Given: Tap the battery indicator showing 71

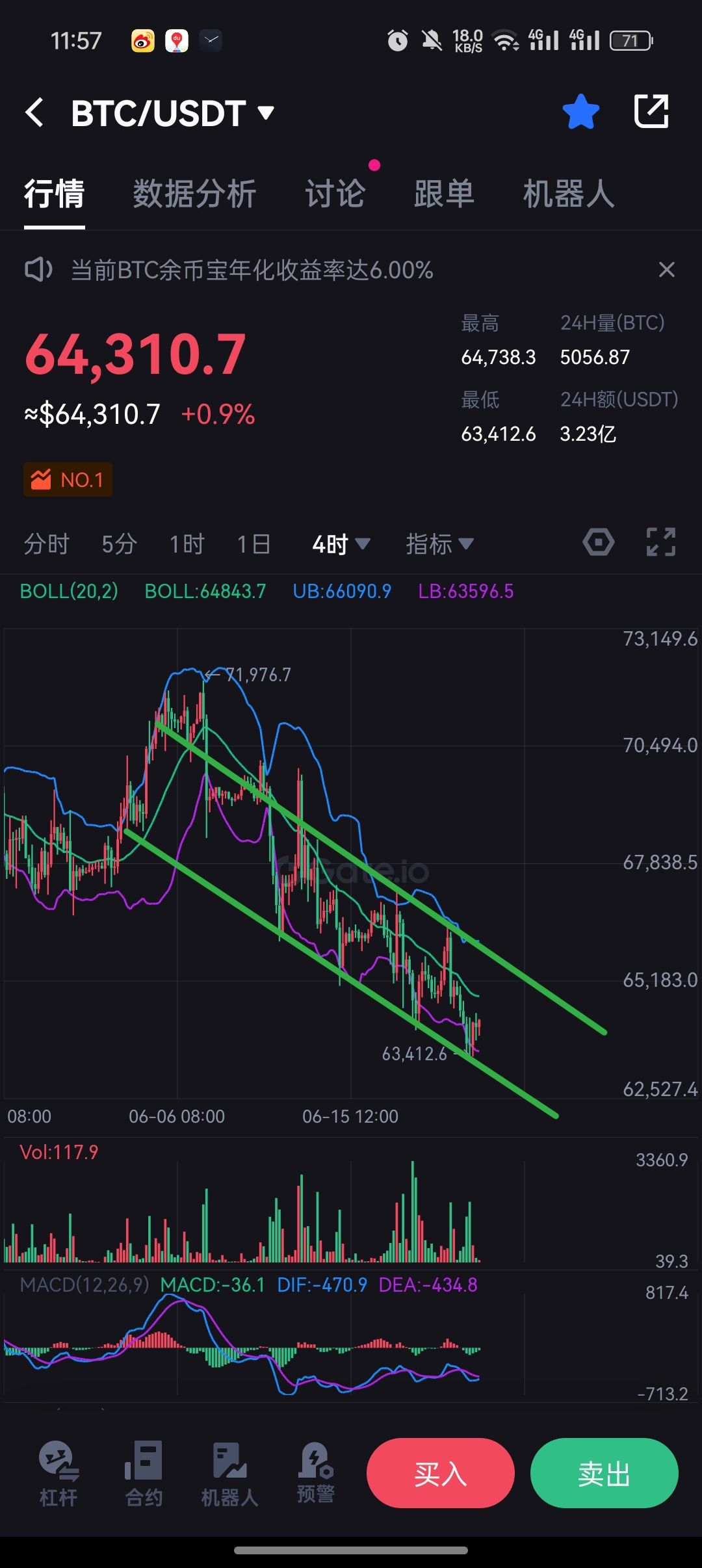Looking at the screenshot, I should (631, 41).
